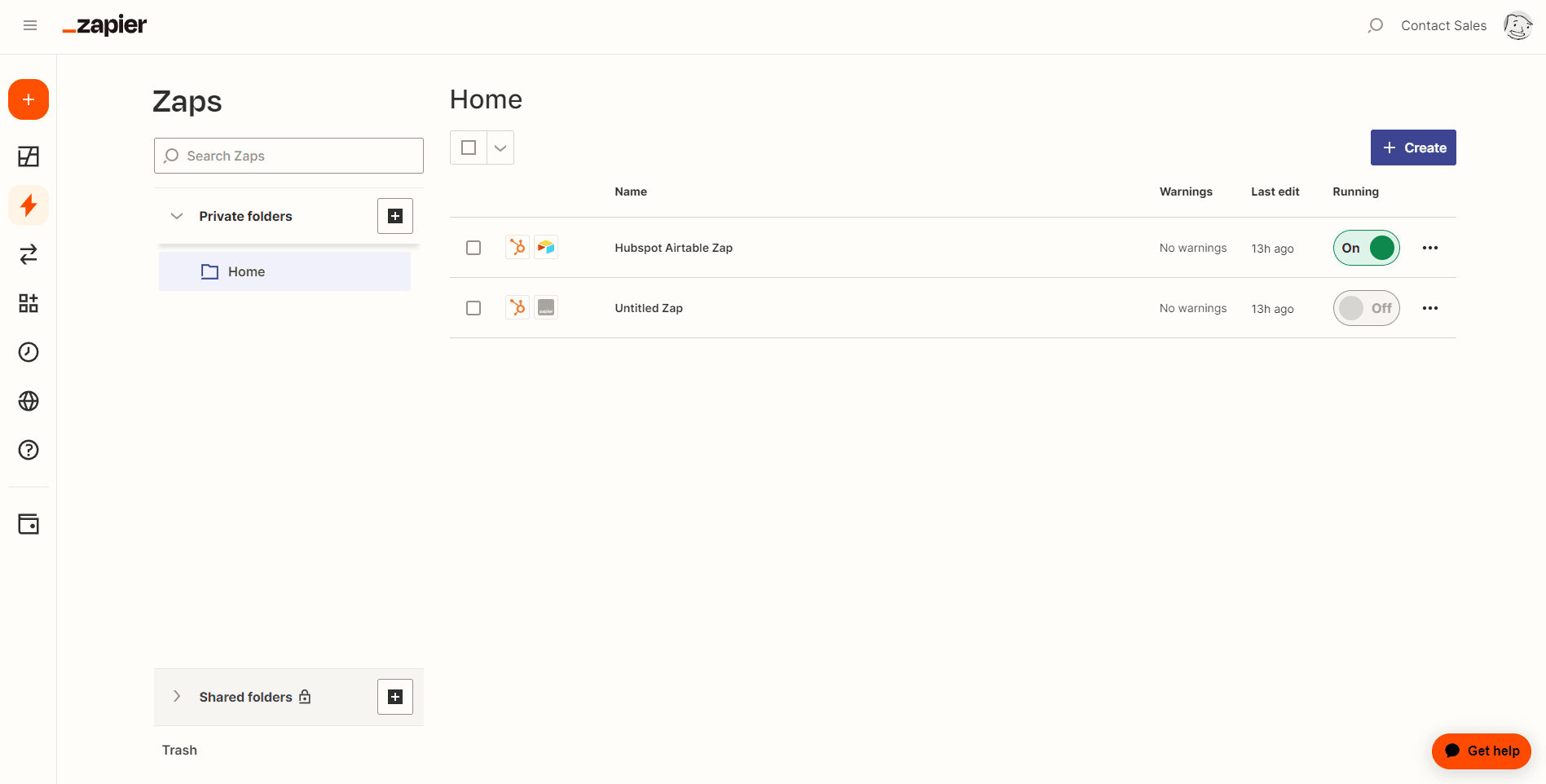This screenshot has width=1546, height=784.
Task: Open the Apps grid icon in sidebar
Action: click(29, 303)
